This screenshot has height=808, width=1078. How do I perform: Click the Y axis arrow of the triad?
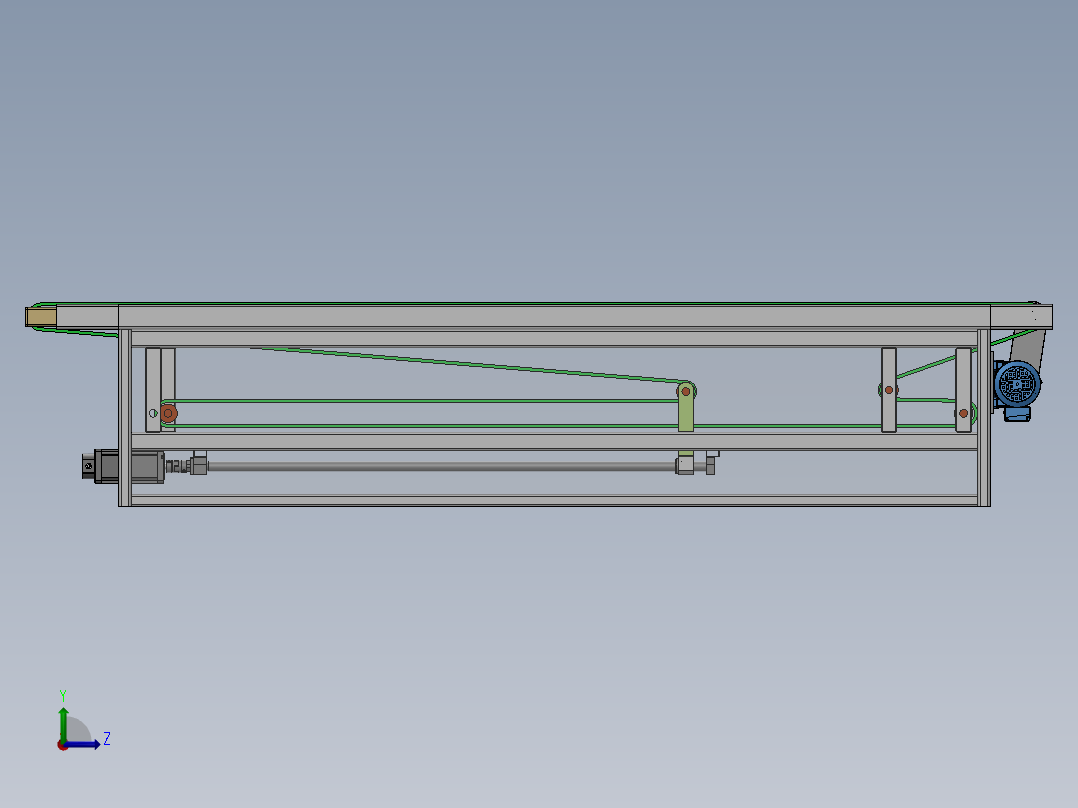(63, 723)
